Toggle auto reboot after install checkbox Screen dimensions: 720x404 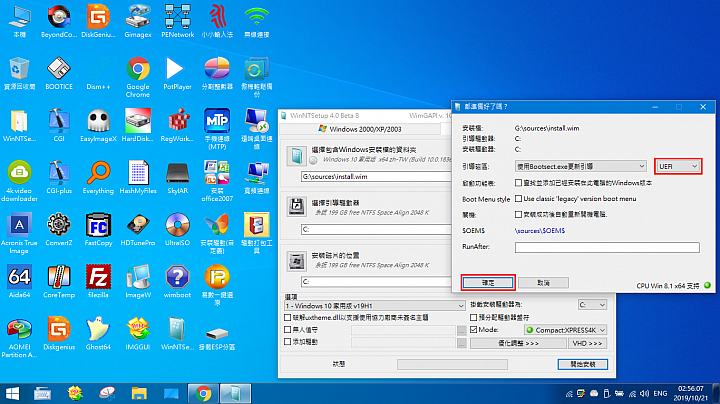pyautogui.click(x=518, y=214)
